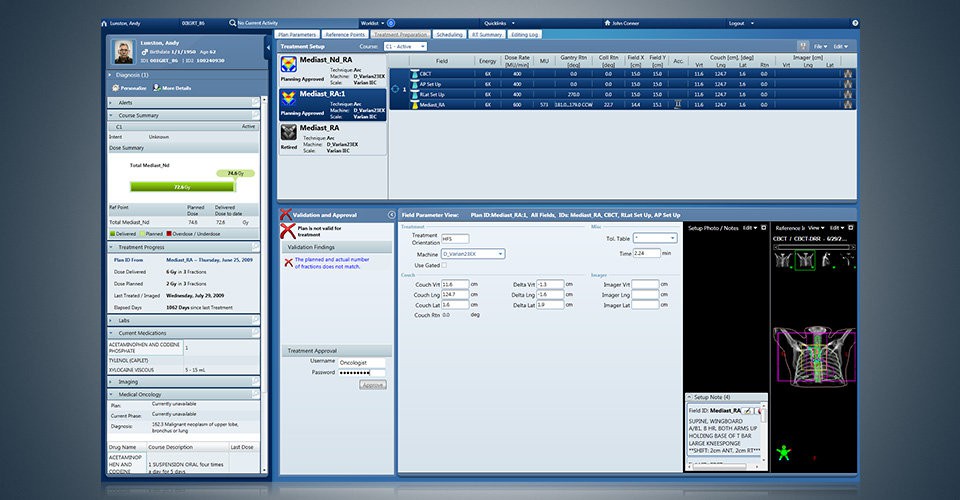Click the green delivered dose progress bar
The width and height of the screenshot is (960, 500).
click(182, 187)
